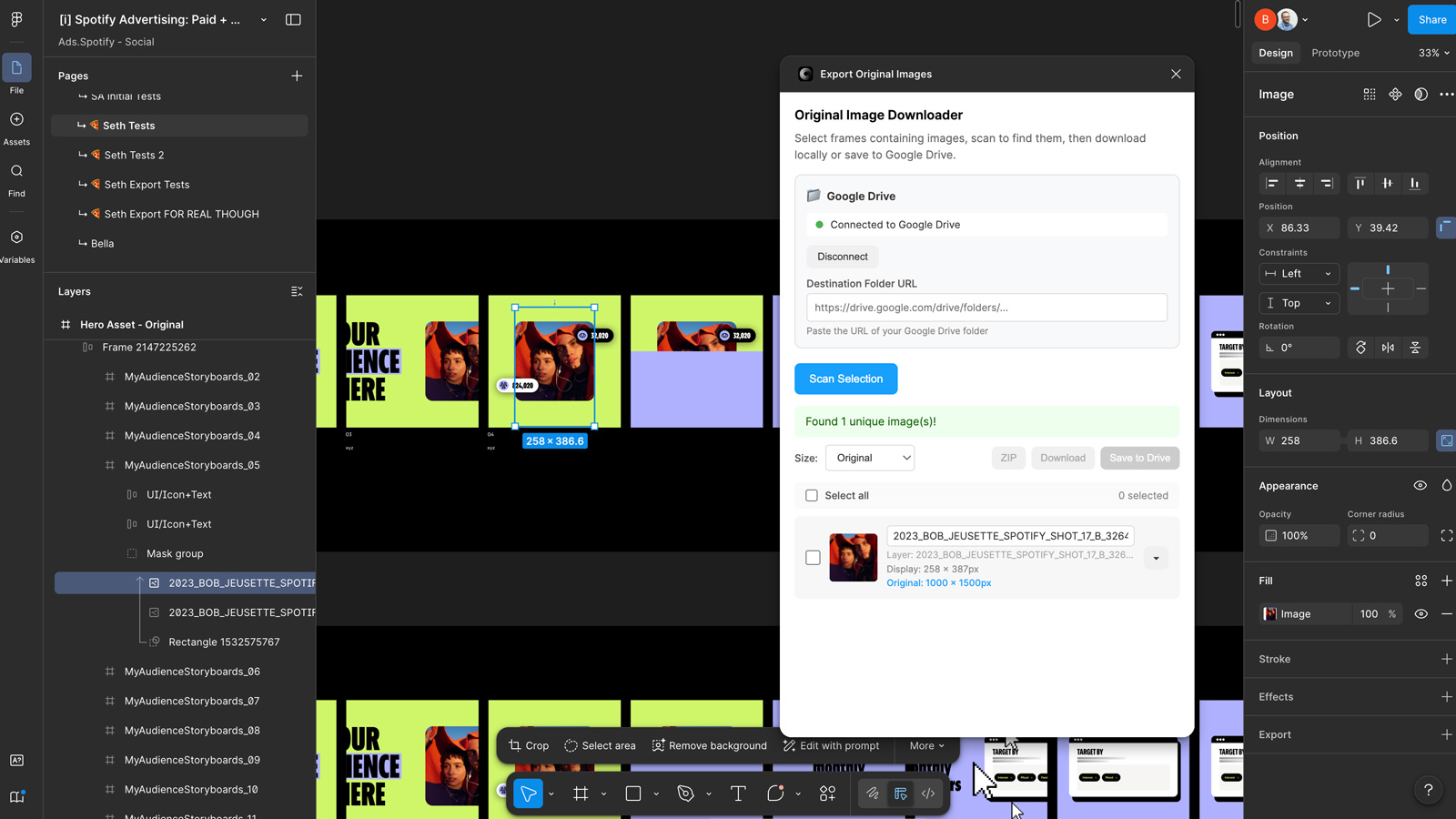Select the Comment tool
Screen dimensions: 1456x819
pyautogui.click(x=775, y=794)
